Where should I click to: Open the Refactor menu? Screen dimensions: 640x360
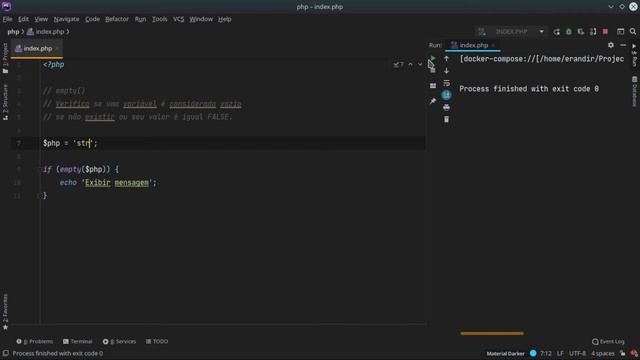[x=117, y=19]
